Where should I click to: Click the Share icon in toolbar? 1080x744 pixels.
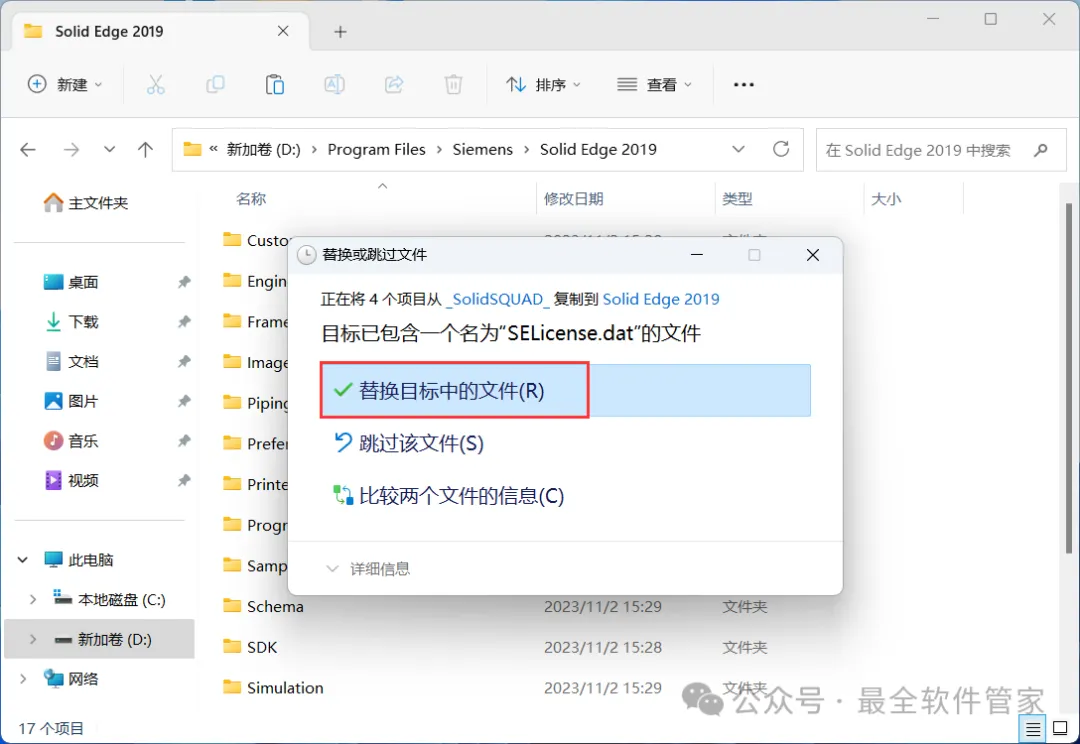click(x=394, y=85)
